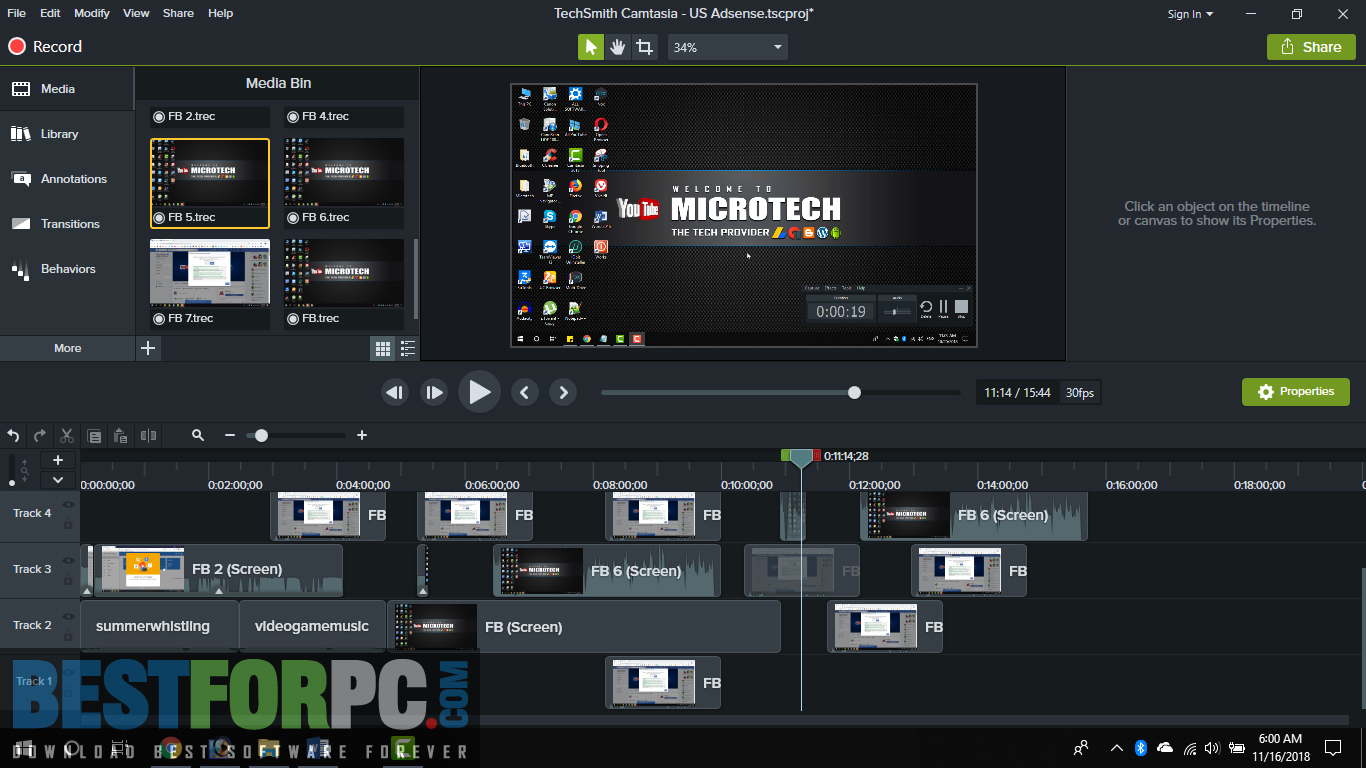
Task: Copy selection using timeline toolbar icon
Action: (x=94, y=435)
